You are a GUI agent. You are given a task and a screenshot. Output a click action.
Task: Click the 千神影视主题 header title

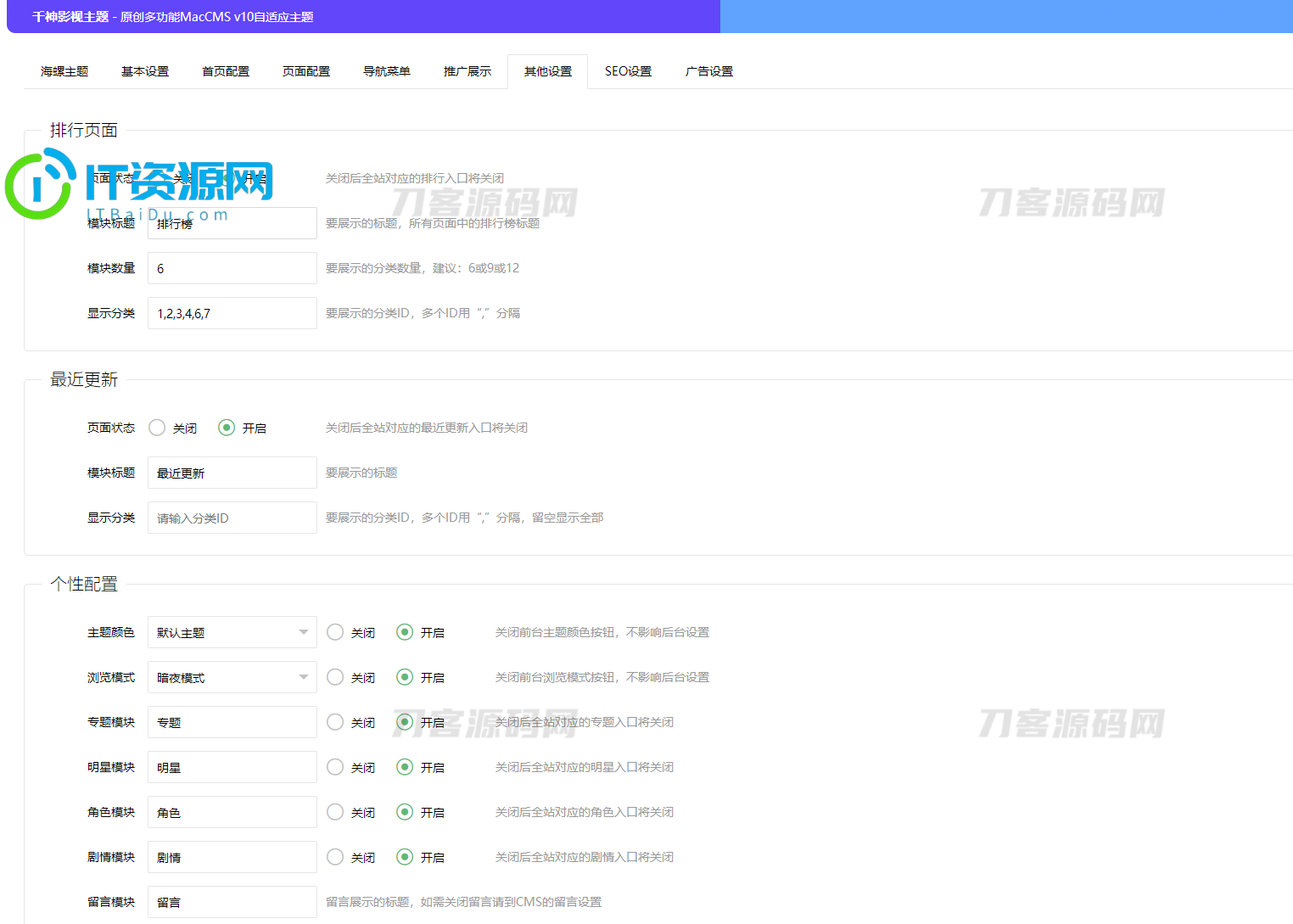point(70,17)
